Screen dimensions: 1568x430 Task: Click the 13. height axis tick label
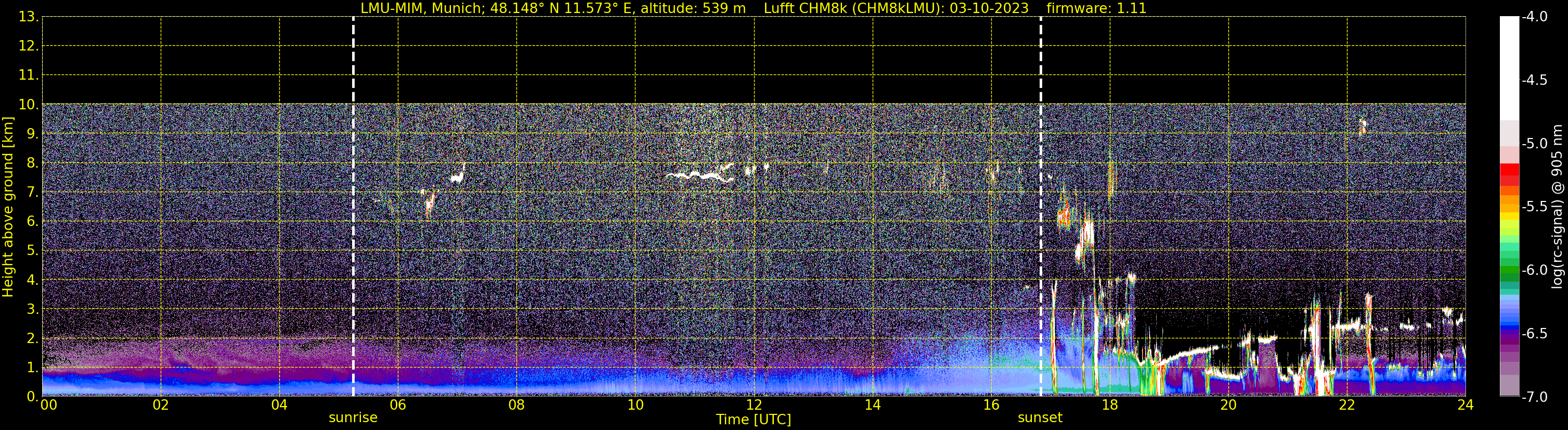(28, 17)
